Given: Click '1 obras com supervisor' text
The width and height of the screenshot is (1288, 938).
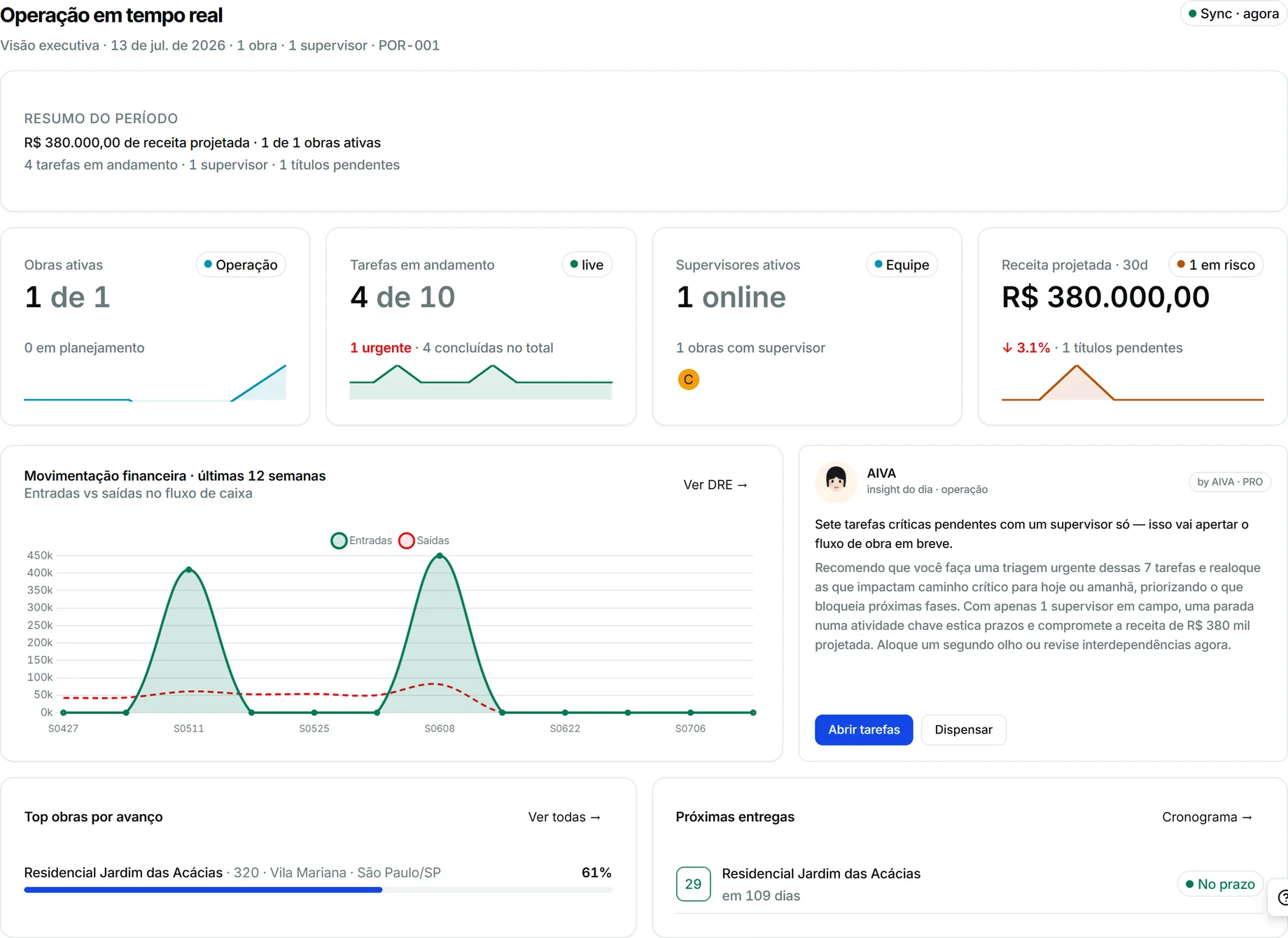Looking at the screenshot, I should pyautogui.click(x=750, y=348).
